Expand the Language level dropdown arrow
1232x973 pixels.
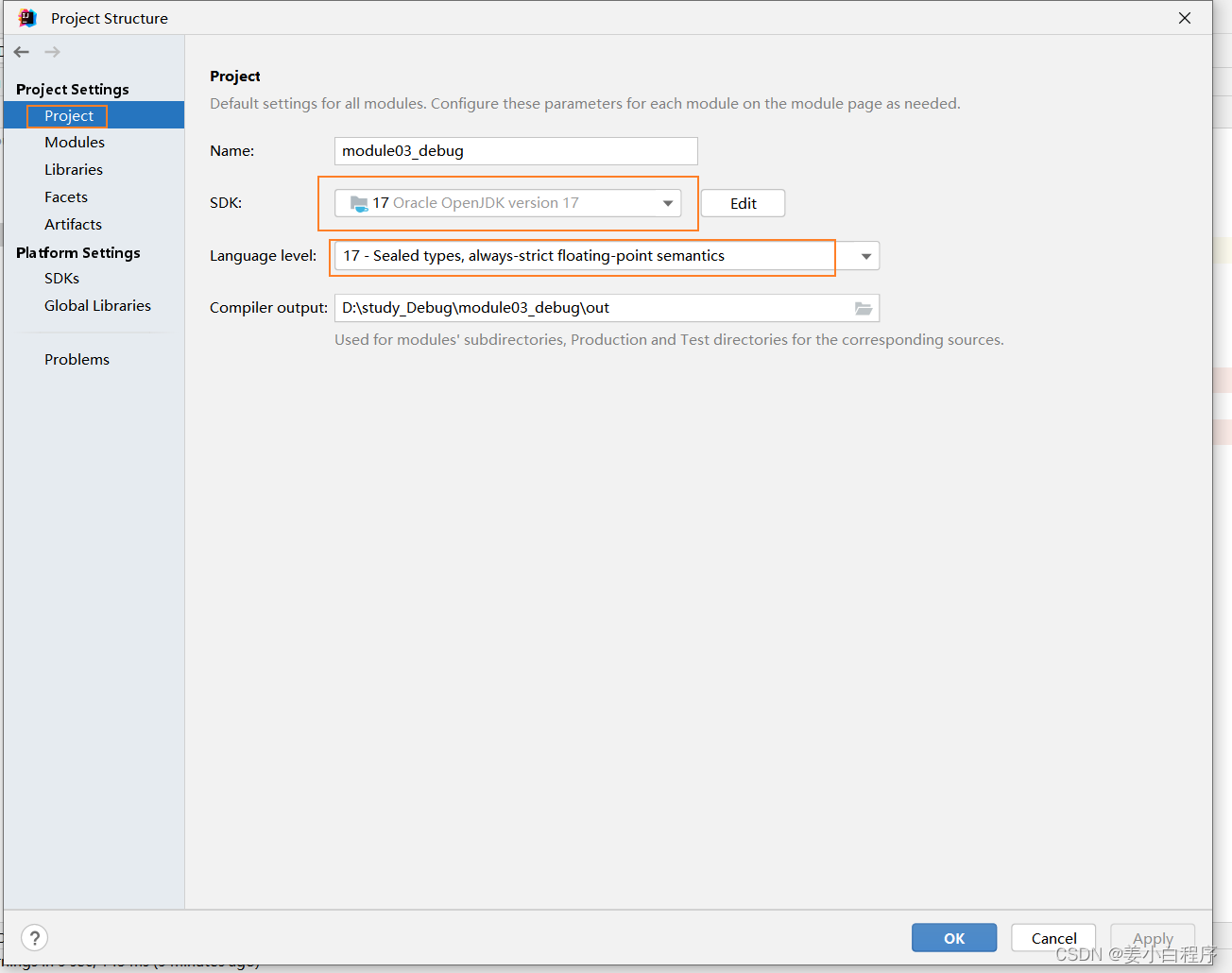click(865, 256)
